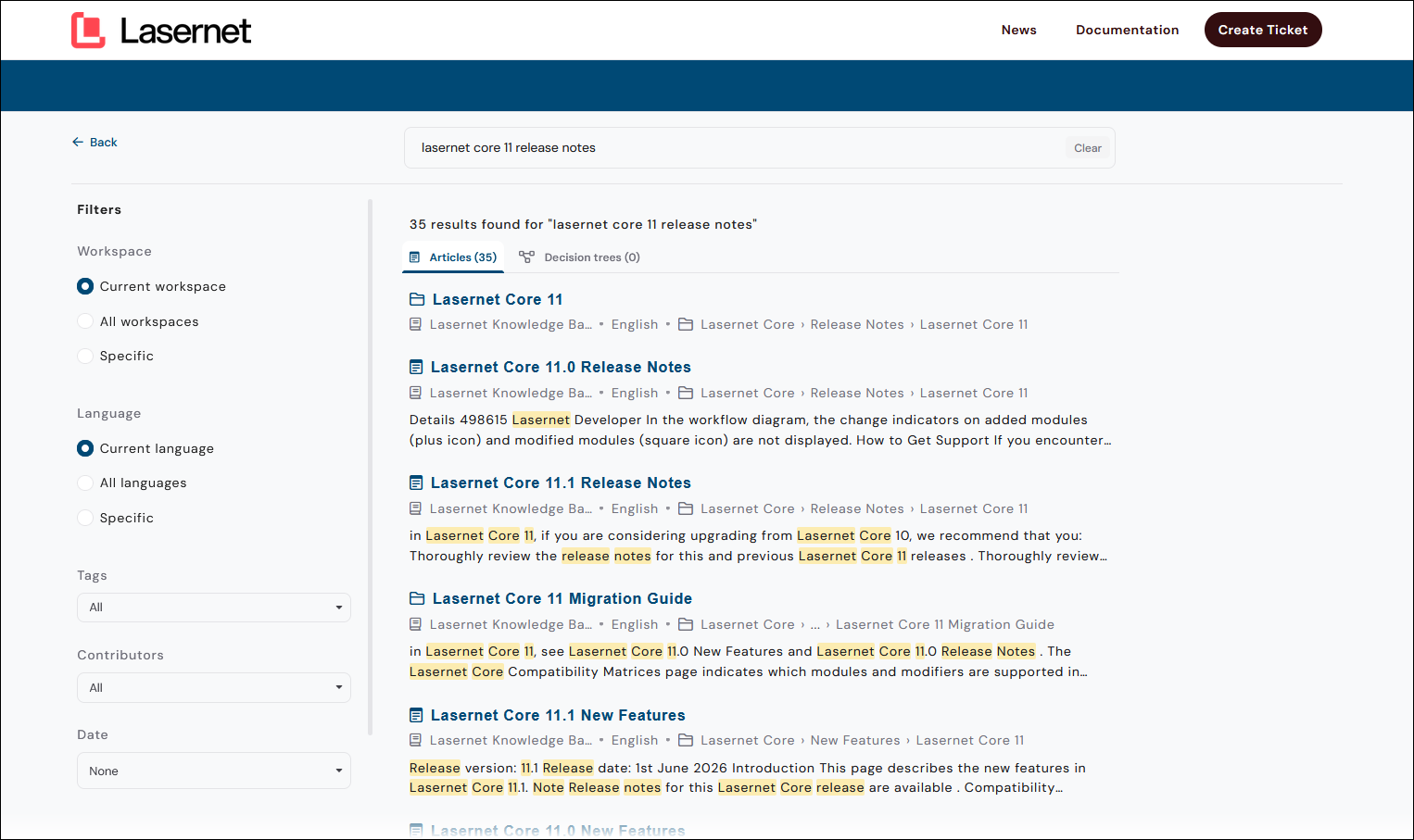Click knowledge base icon under Migration Guide result
The image size is (1414, 840).
click(415, 625)
